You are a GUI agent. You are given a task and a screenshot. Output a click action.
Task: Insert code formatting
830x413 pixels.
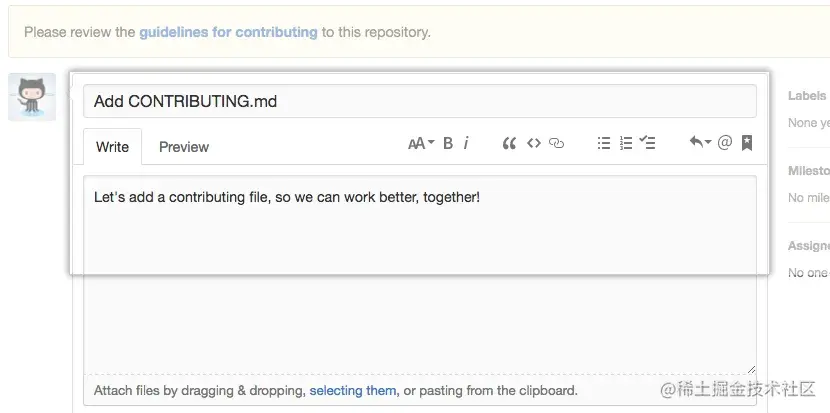533,143
